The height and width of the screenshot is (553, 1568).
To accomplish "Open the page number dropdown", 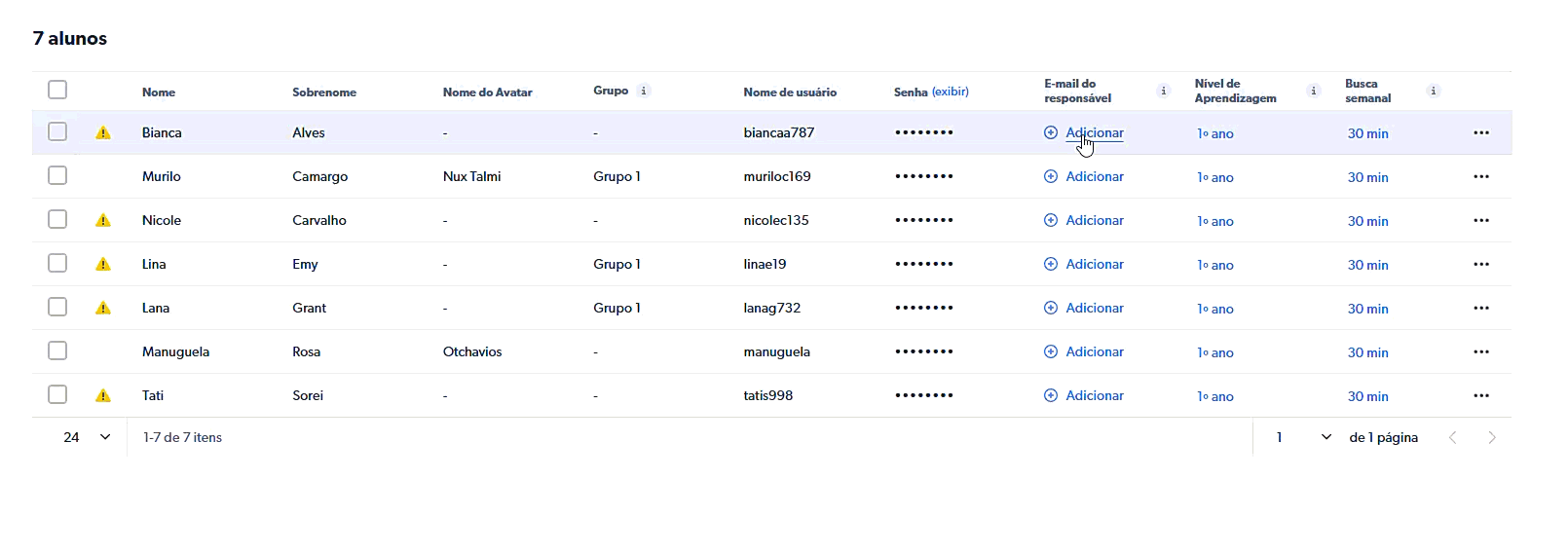I will [1304, 437].
